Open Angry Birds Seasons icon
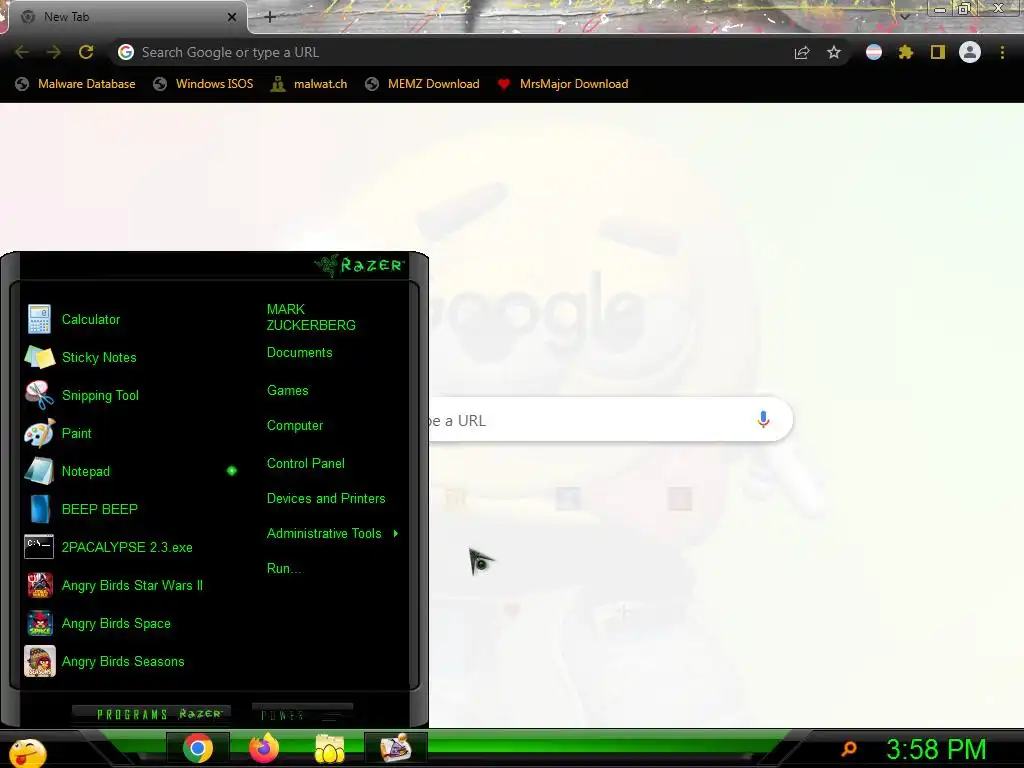This screenshot has height=768, width=1024. (x=39, y=661)
